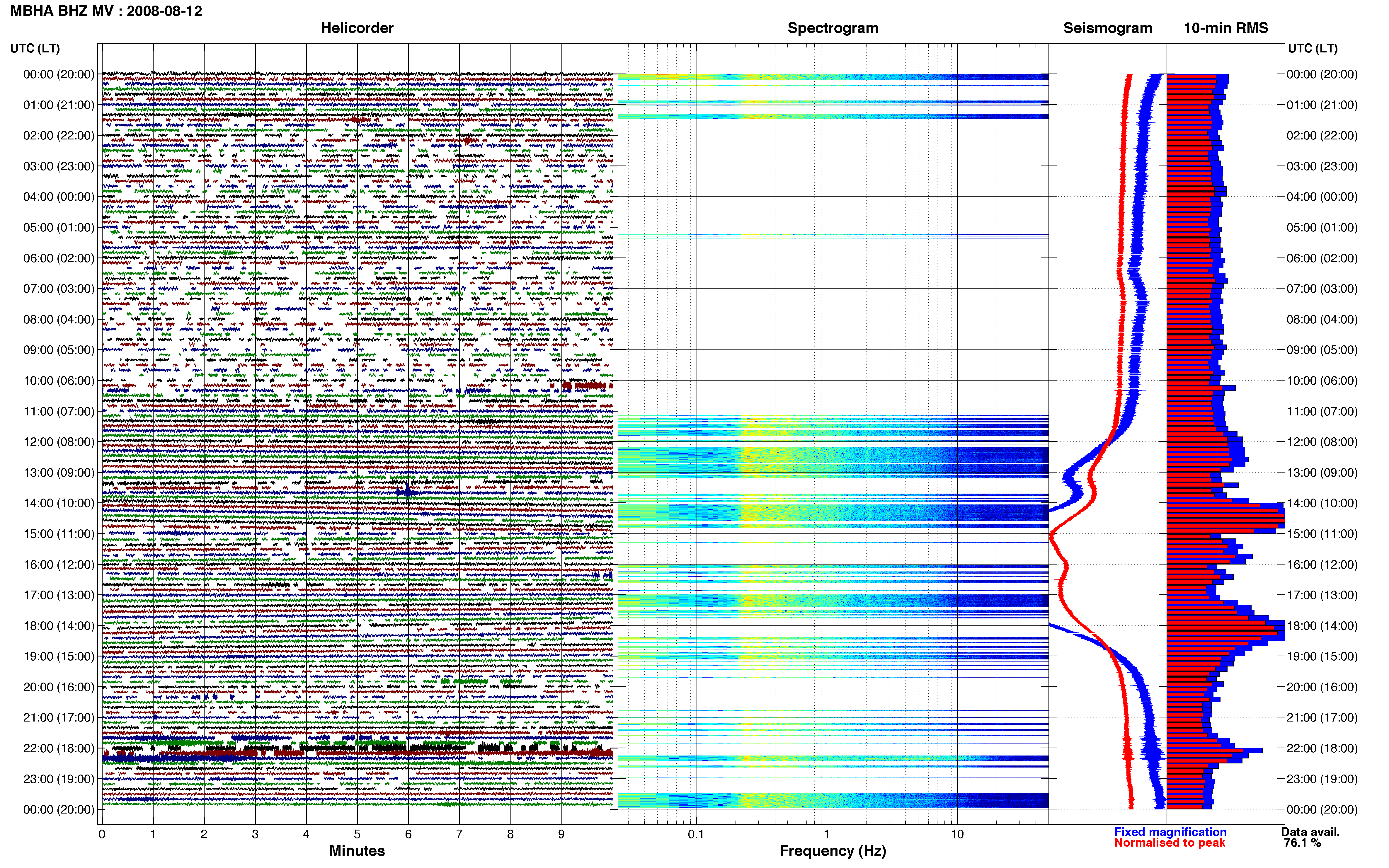Image resolution: width=1389 pixels, height=868 pixels.
Task: Click the left '12:00 (08:00)' time label
Action: point(59,442)
